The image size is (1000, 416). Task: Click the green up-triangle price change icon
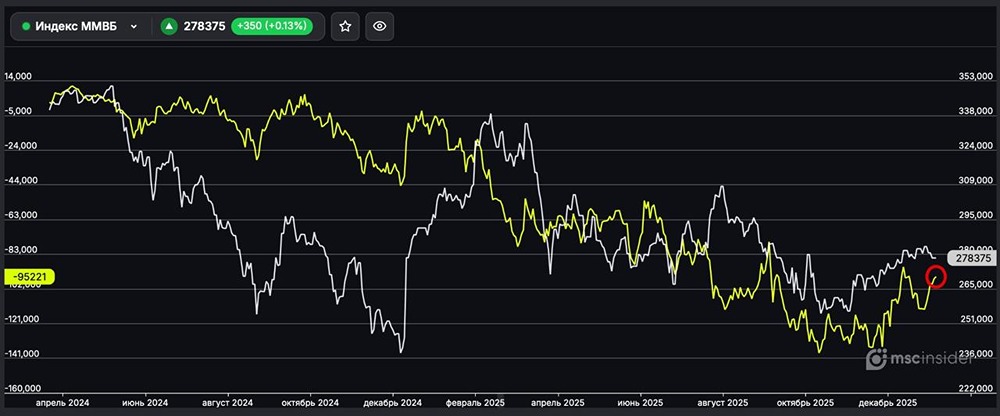tap(169, 26)
